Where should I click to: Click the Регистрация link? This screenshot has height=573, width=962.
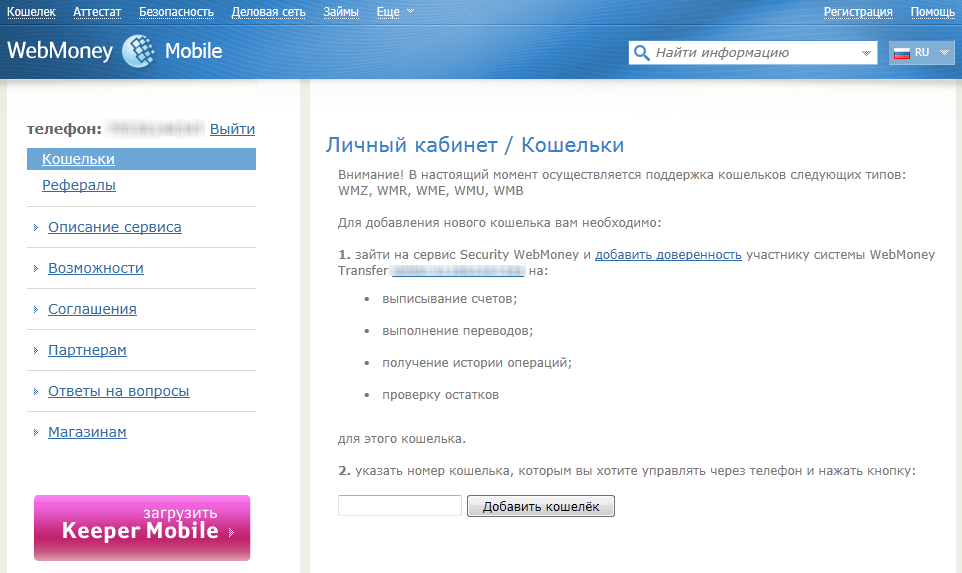click(858, 12)
